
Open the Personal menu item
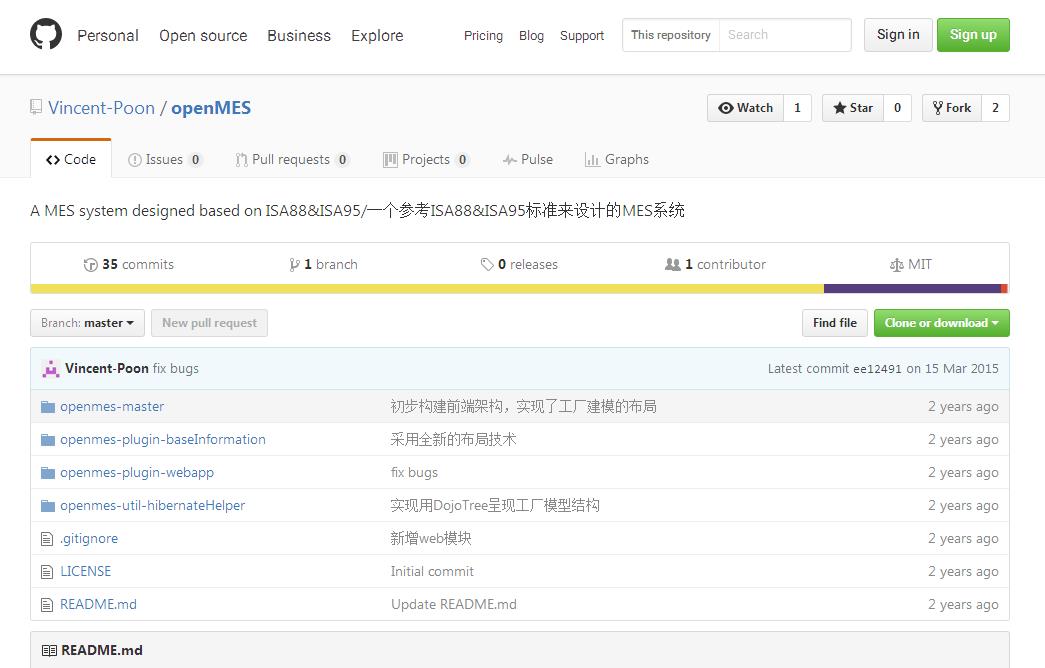[x=108, y=35]
